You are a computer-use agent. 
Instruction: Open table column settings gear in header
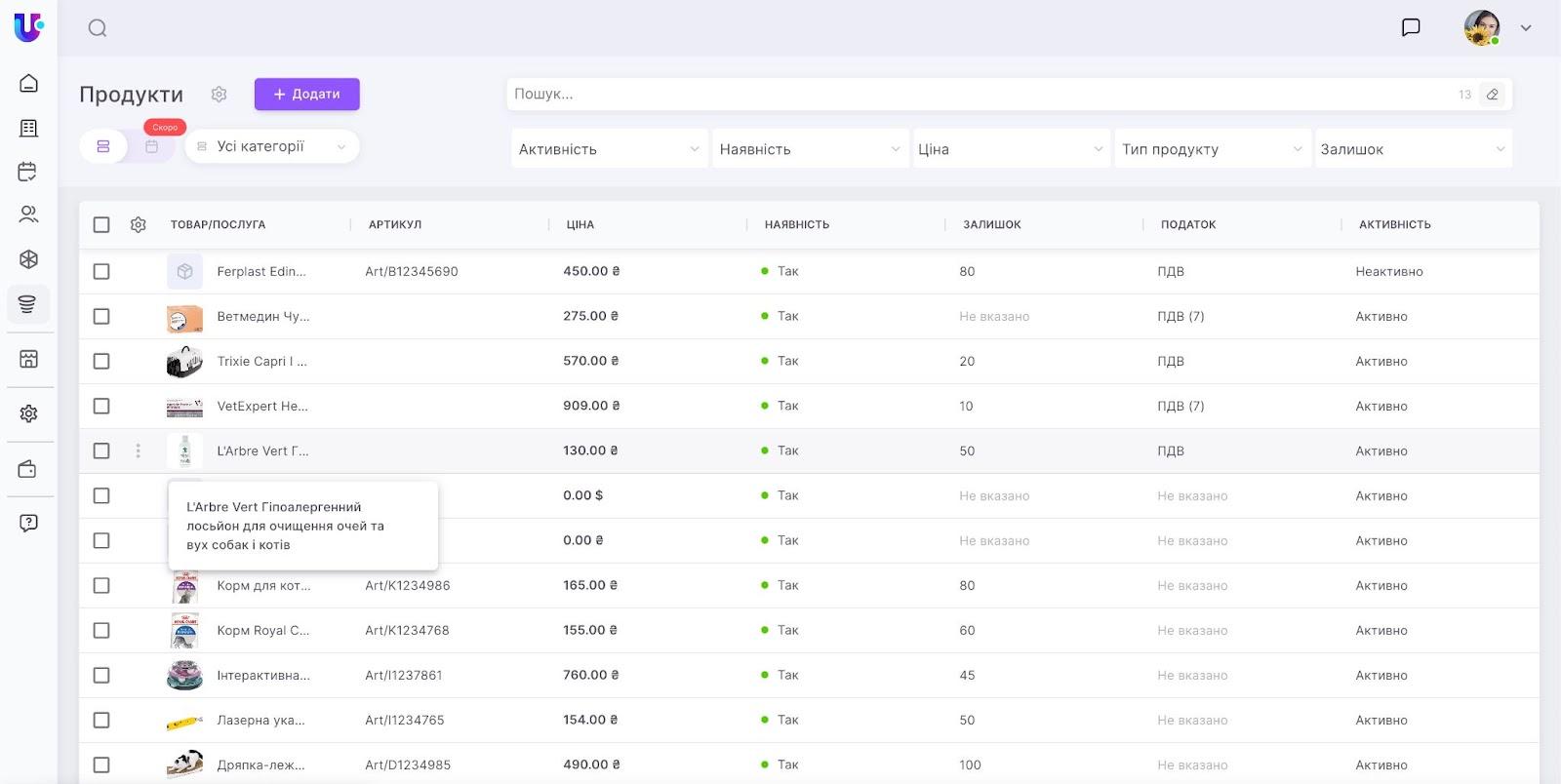click(x=139, y=224)
